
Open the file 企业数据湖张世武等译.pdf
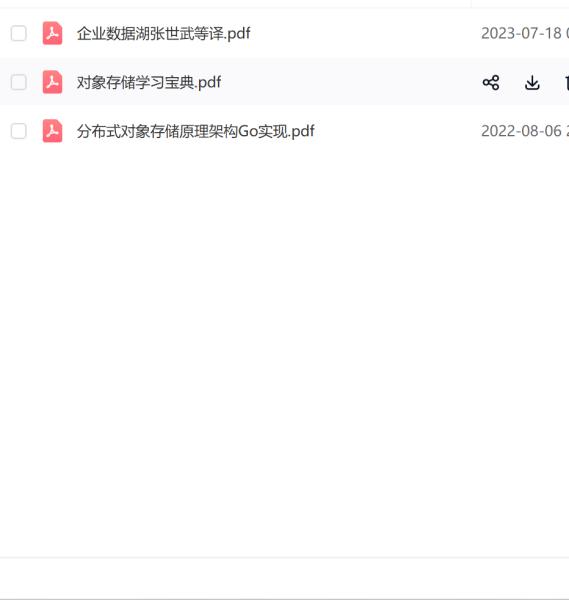pos(163,34)
